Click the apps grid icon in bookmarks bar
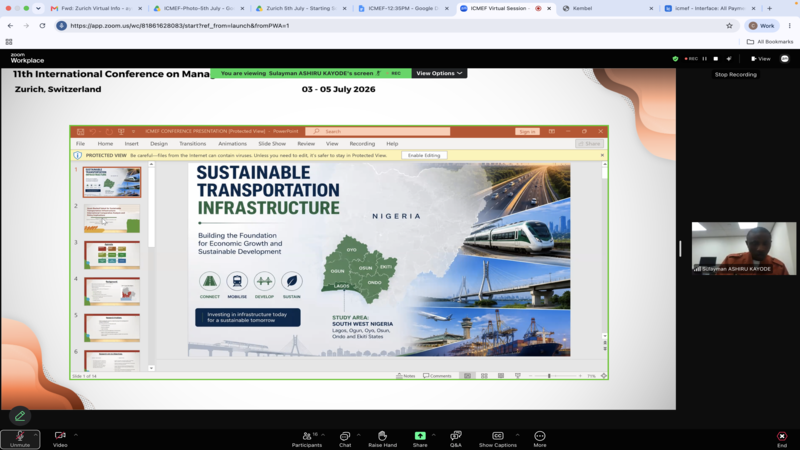 click(x=9, y=42)
